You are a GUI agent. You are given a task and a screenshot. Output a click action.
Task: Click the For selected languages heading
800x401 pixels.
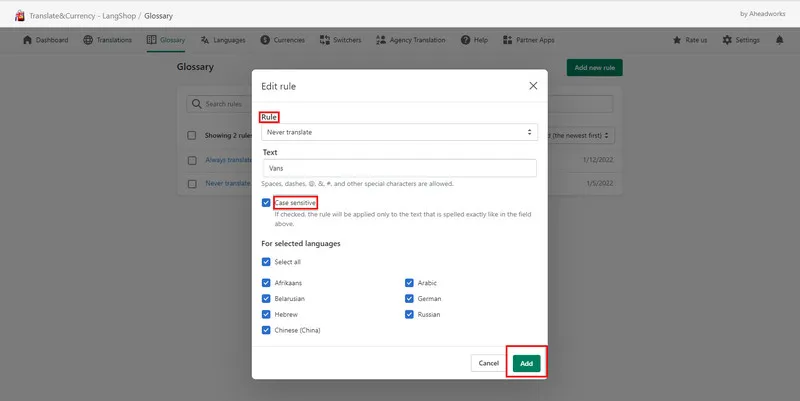(x=301, y=243)
